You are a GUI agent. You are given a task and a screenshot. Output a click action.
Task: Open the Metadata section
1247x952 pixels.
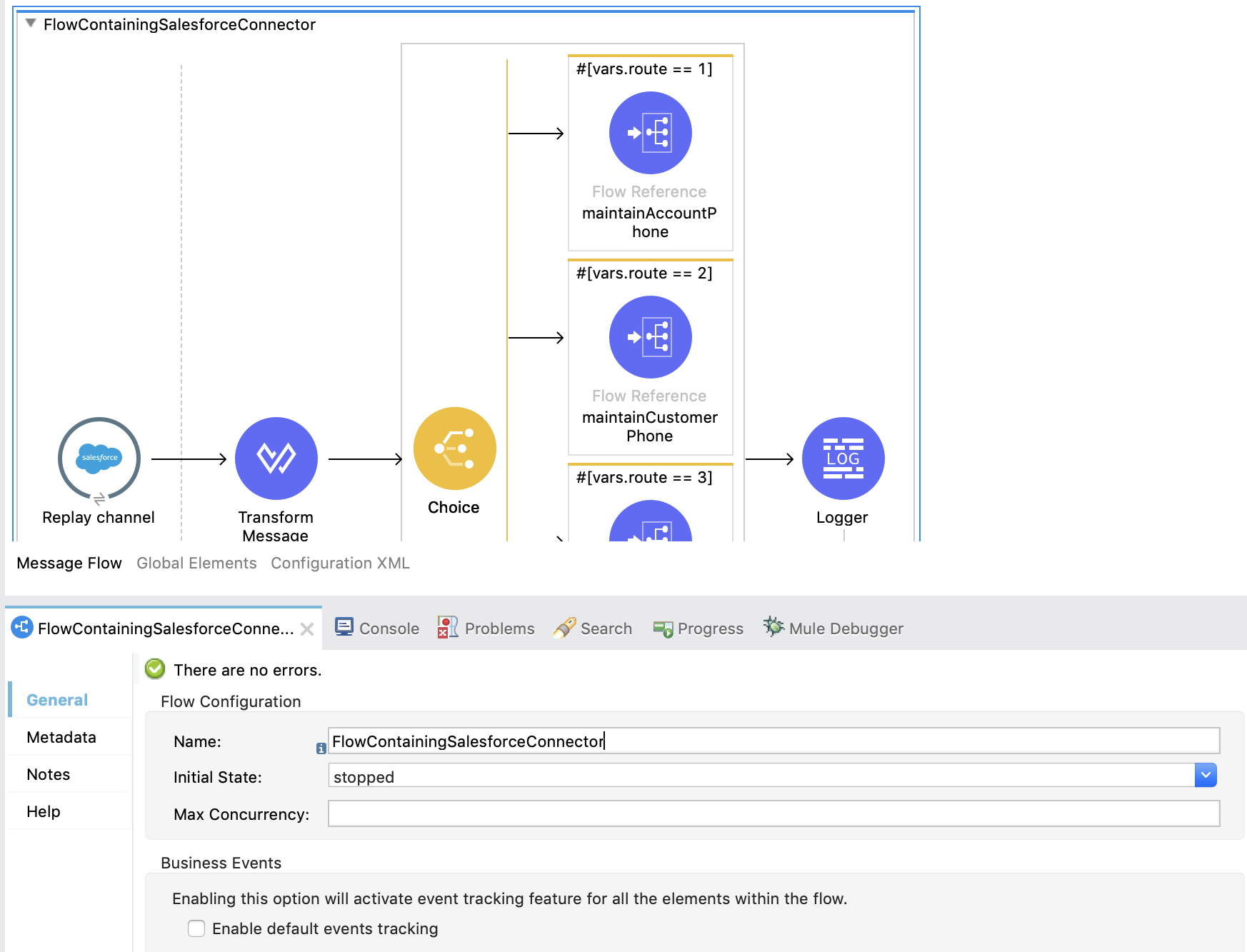coord(61,736)
